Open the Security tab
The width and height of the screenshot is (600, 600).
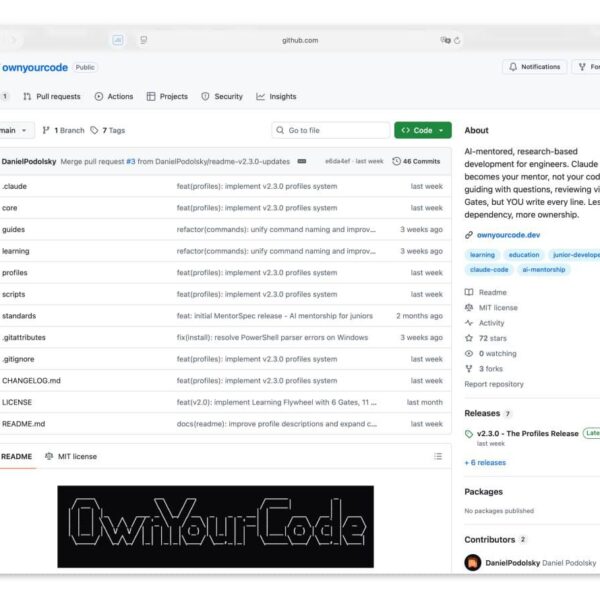[x=222, y=96]
